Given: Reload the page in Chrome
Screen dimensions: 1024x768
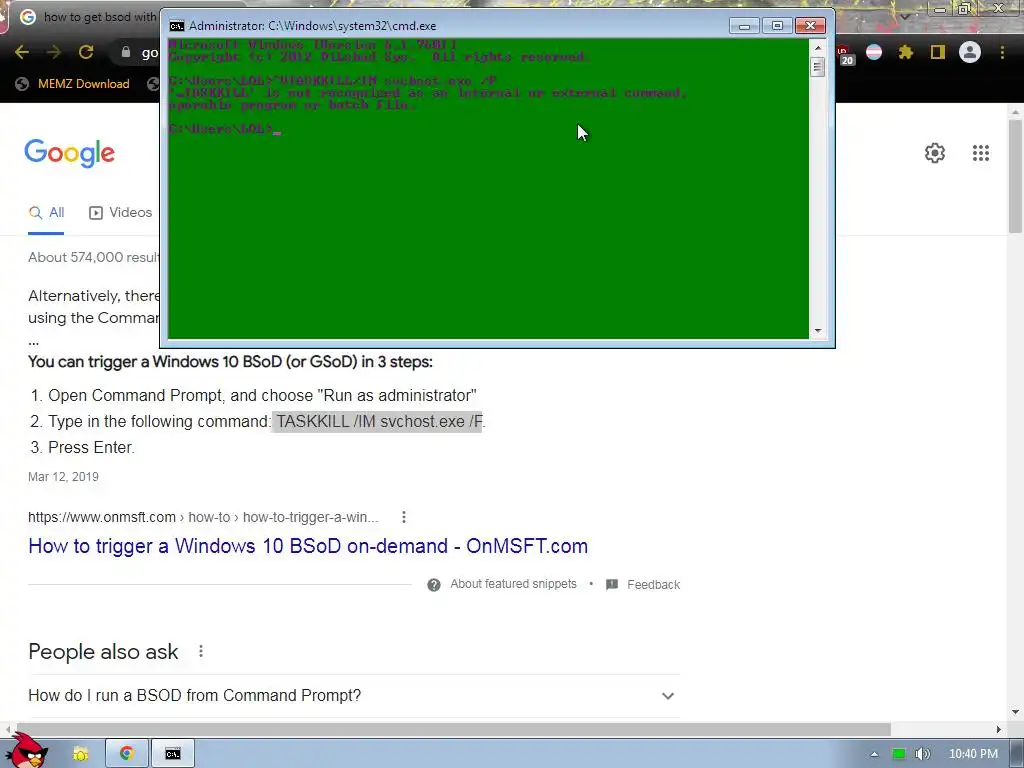Looking at the screenshot, I should 86,52.
